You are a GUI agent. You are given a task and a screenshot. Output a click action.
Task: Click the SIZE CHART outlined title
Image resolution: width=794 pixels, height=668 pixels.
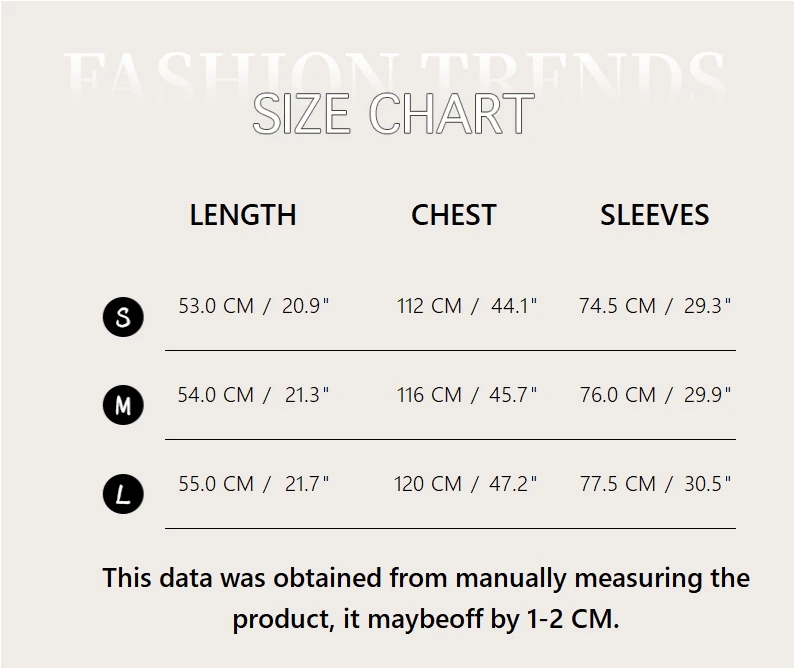(393, 113)
